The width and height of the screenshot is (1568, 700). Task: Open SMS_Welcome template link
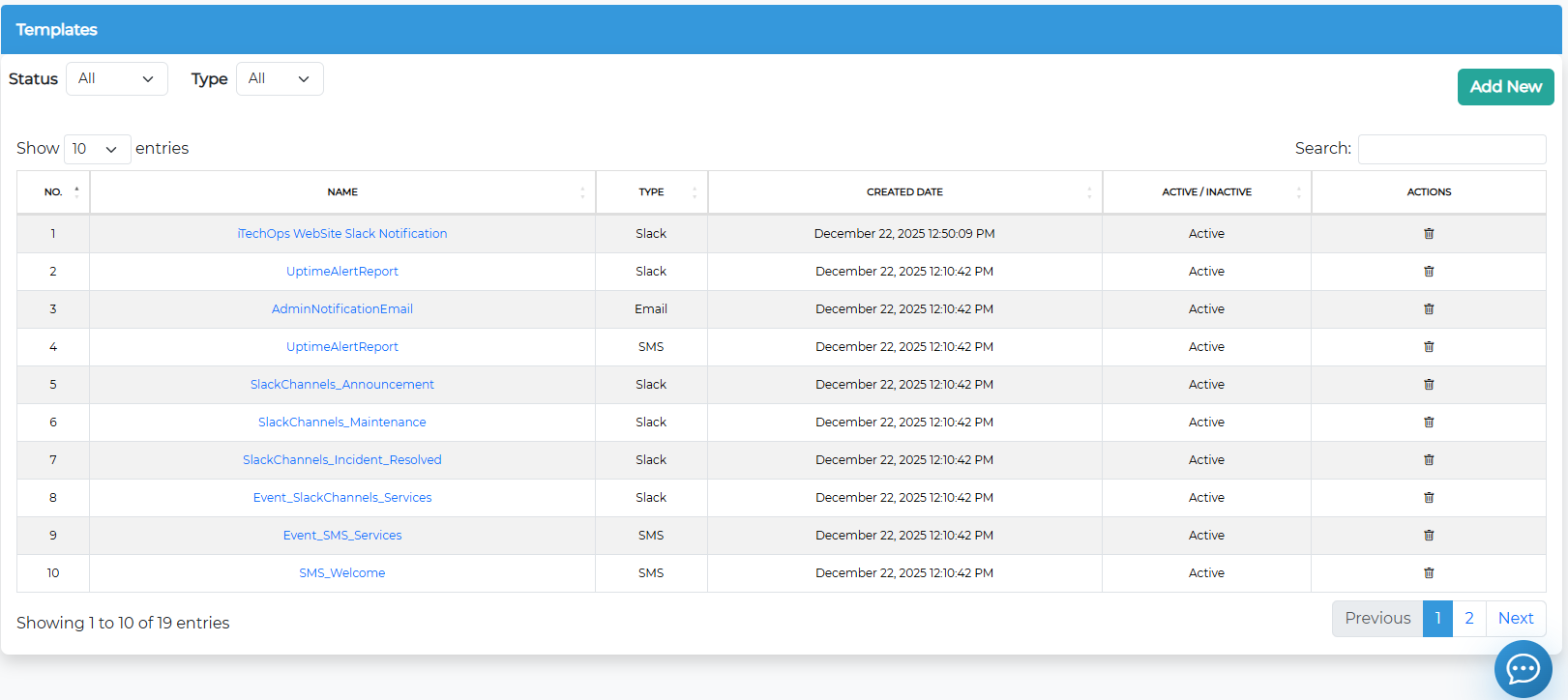342,573
